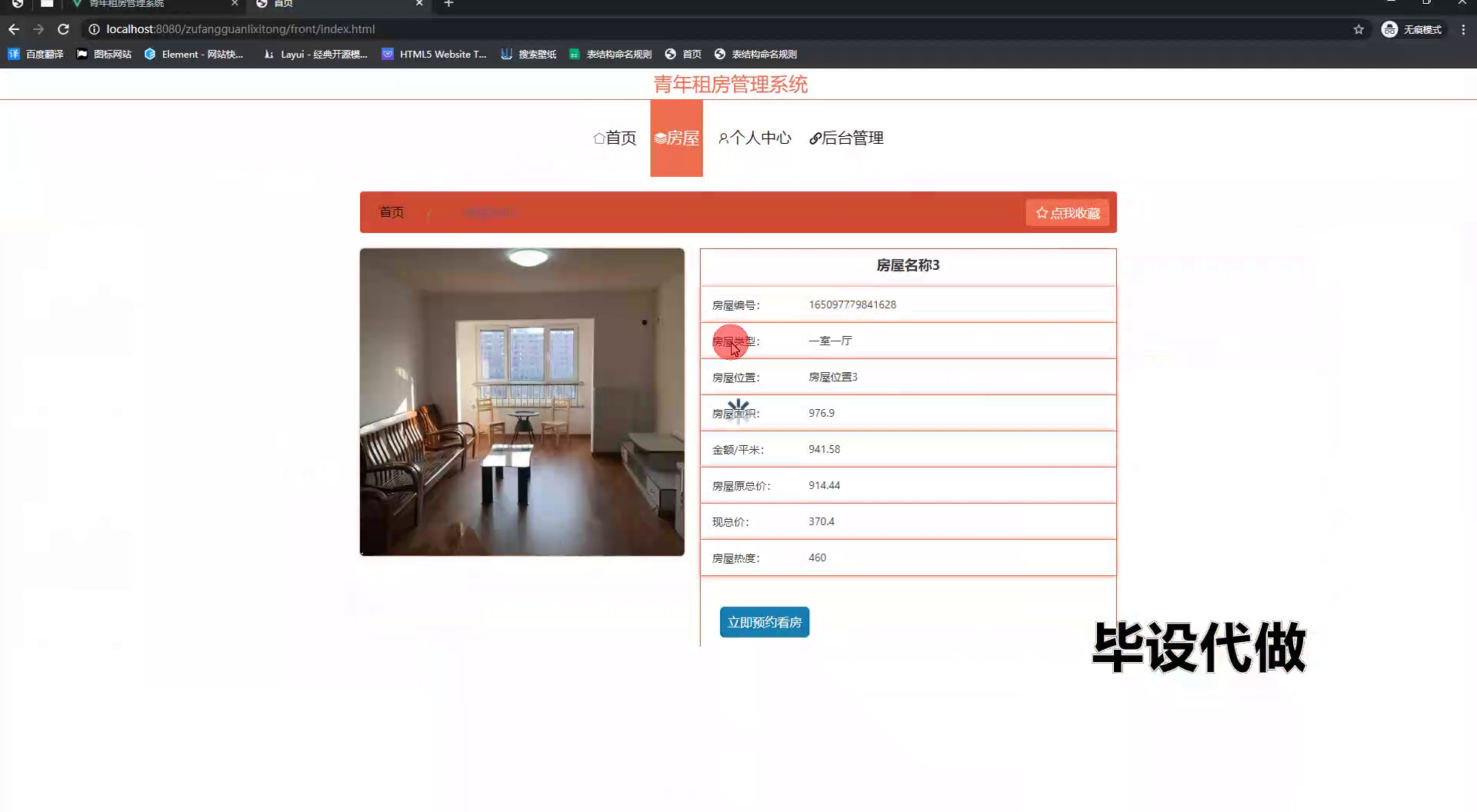Image resolution: width=1477 pixels, height=812 pixels.
Task: Click the 青年租房管理系统 site title
Action: (x=731, y=85)
